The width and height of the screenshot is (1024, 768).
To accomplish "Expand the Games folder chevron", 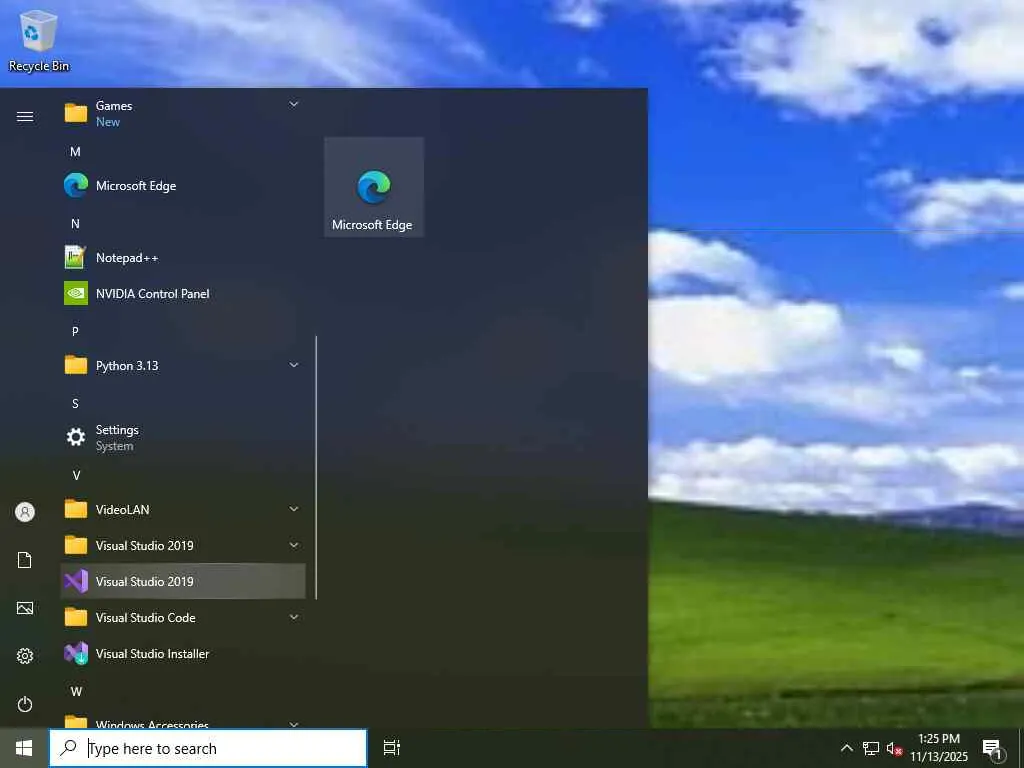I will 293,104.
